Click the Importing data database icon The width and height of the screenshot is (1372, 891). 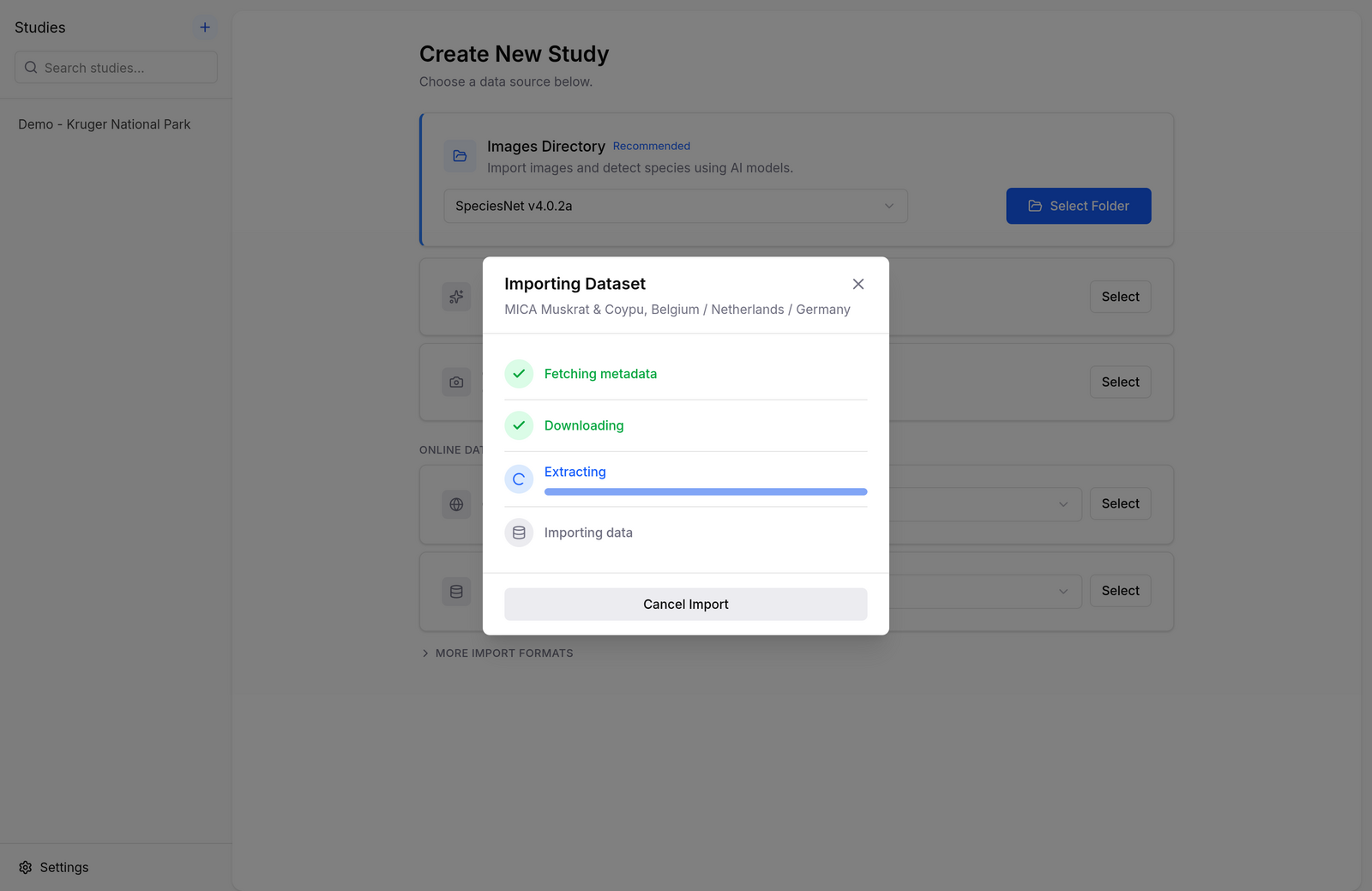coord(519,533)
